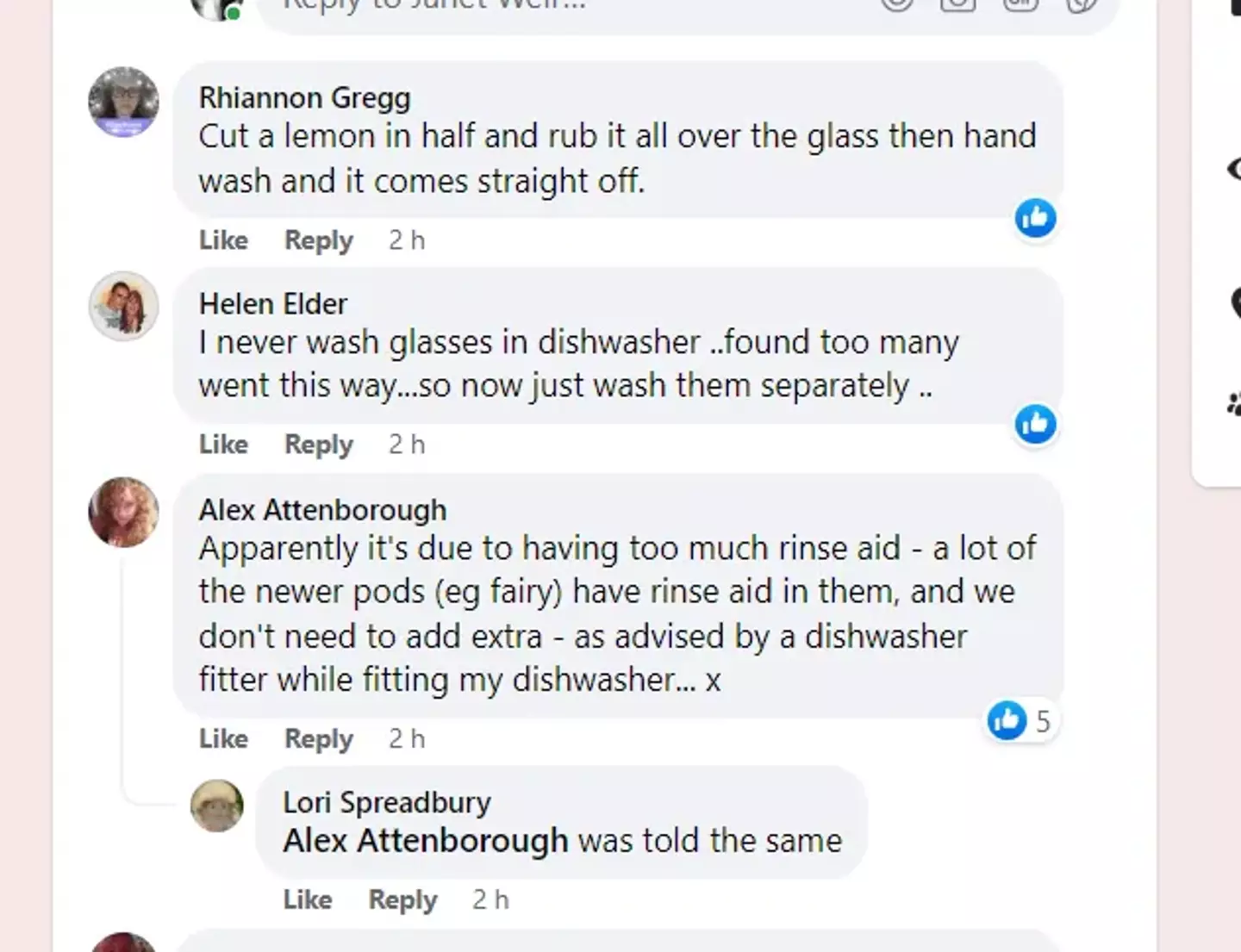
Task: Reply to Rhiannon Gregg's lemon tip comment
Action: click(x=318, y=240)
